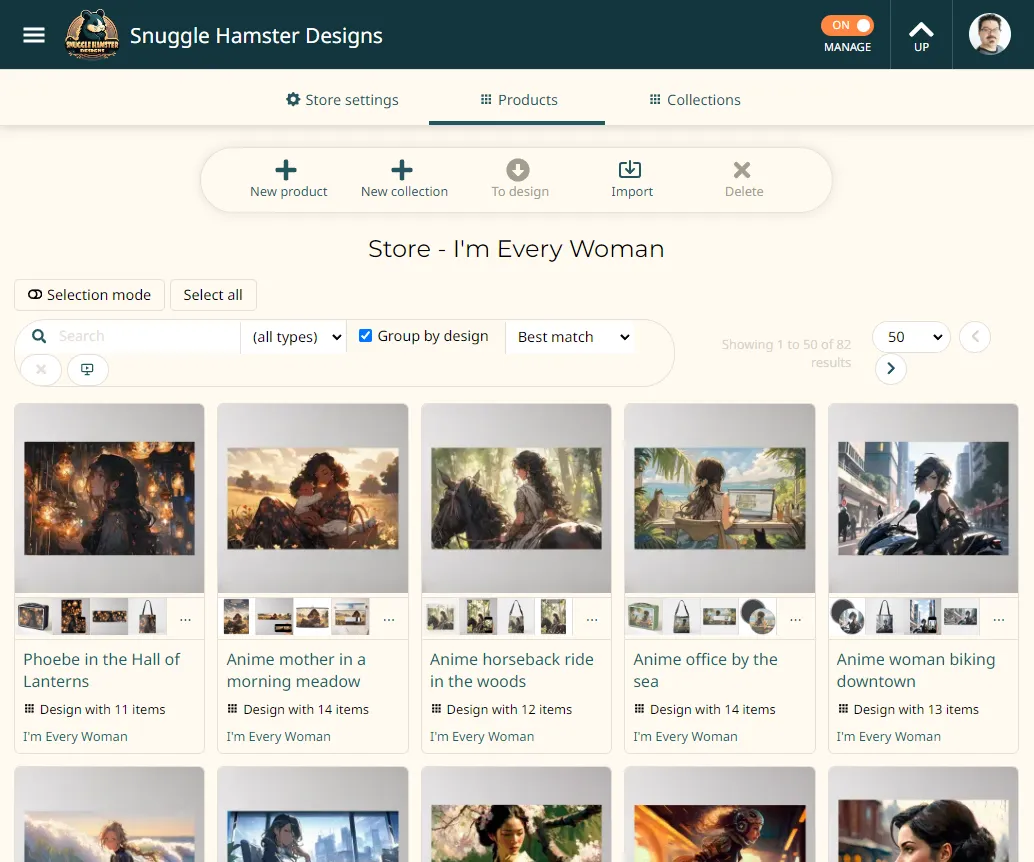This screenshot has width=1034, height=862.
Task: Click 'Showing 1 to 50 of 82 results'
Action: tap(786, 354)
